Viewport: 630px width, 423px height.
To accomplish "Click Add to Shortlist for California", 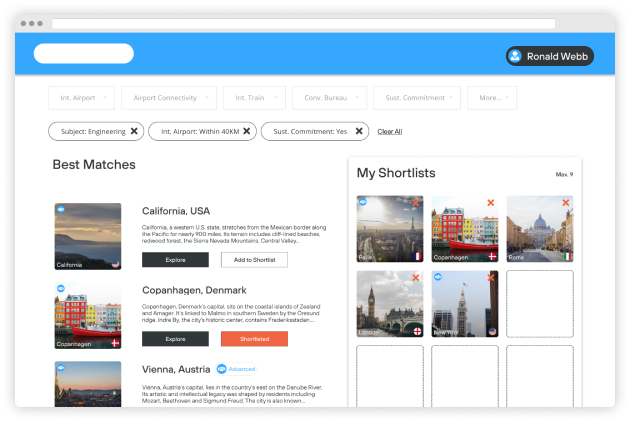I will pos(254,260).
